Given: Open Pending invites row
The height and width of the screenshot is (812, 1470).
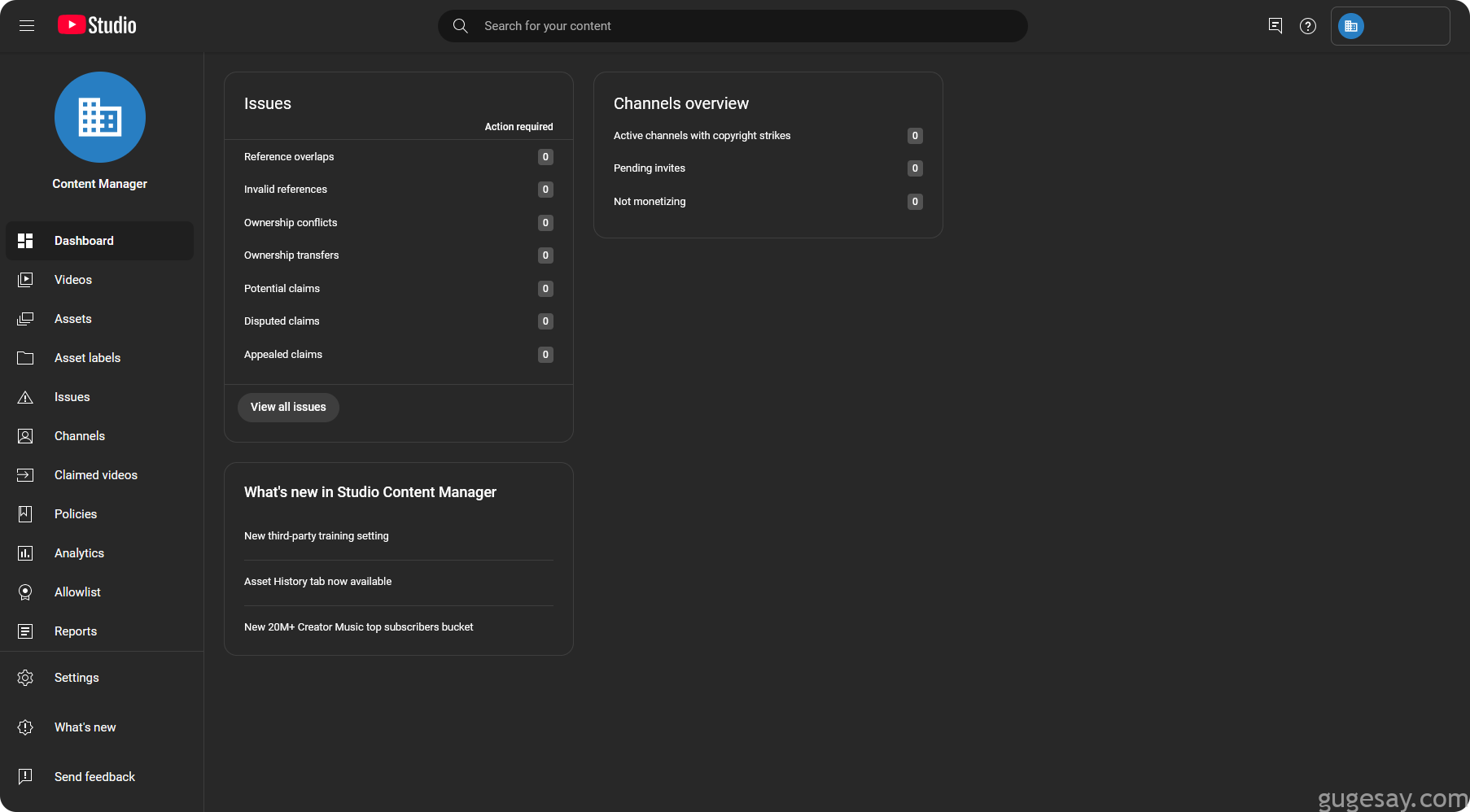Looking at the screenshot, I should tap(768, 168).
